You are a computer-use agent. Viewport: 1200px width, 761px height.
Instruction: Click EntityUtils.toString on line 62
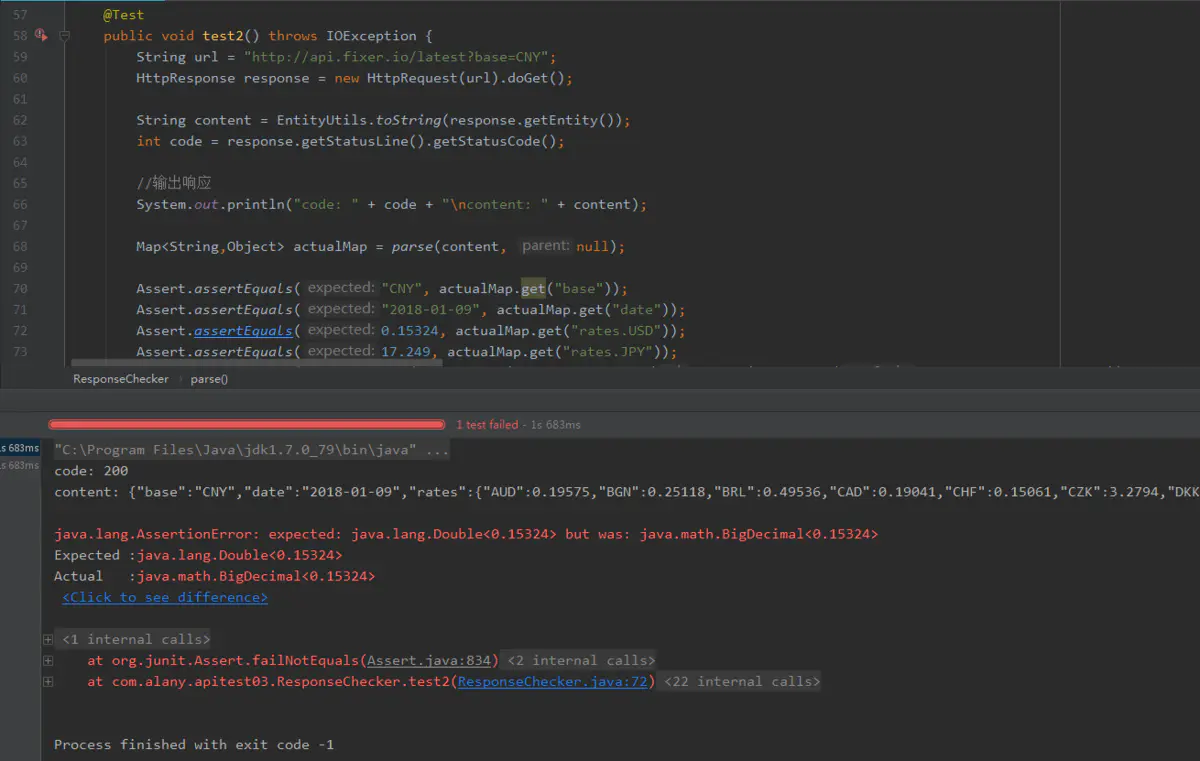(359, 120)
